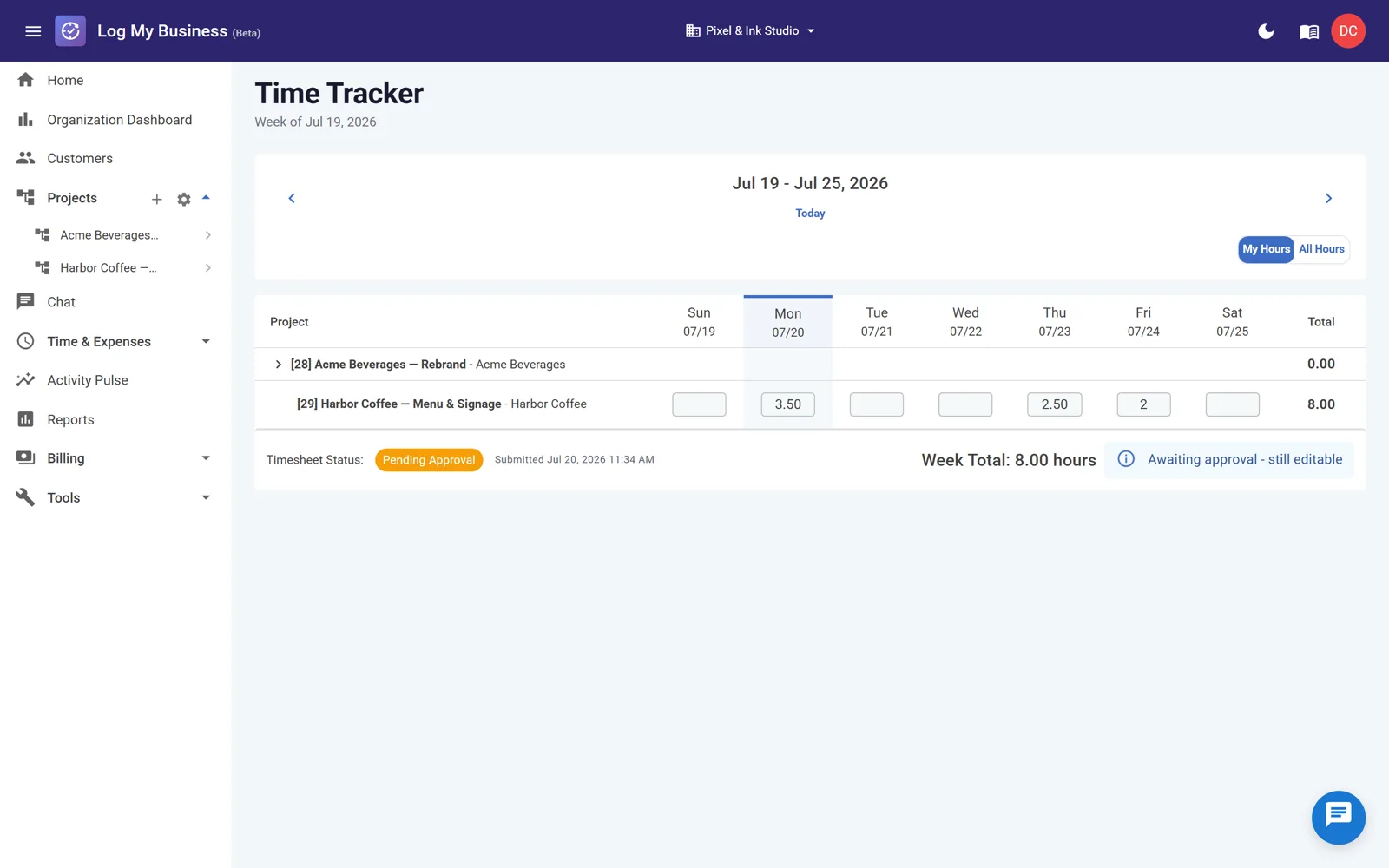
Task: Click the Customers people icon
Action: [x=26, y=158]
